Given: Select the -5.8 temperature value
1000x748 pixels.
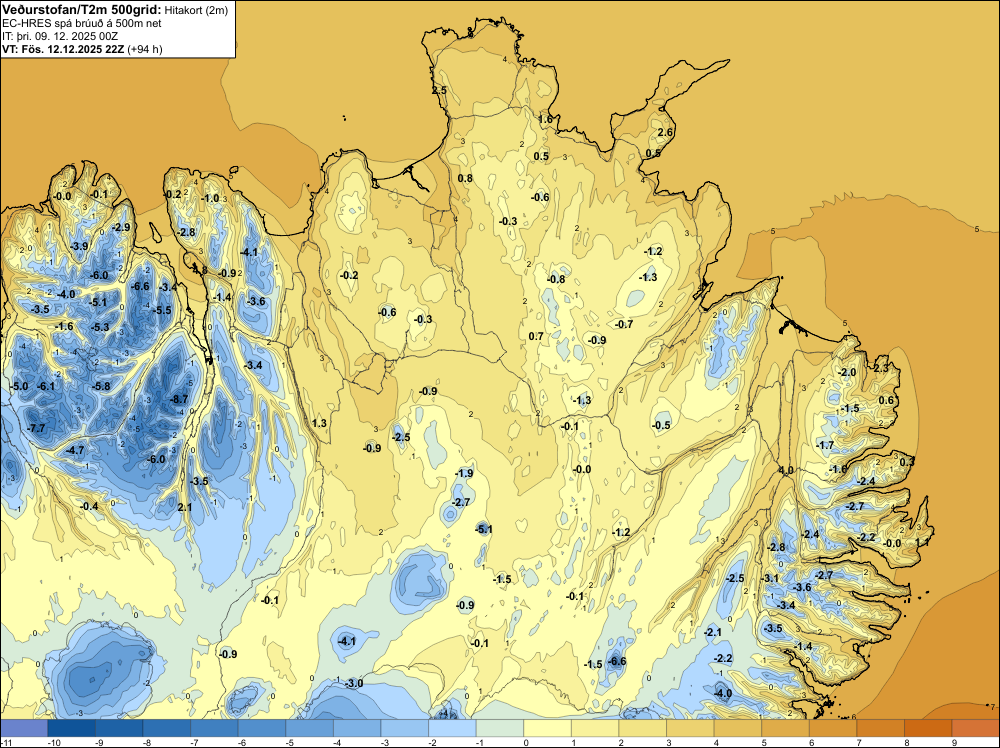Looking at the screenshot, I should point(101,386).
